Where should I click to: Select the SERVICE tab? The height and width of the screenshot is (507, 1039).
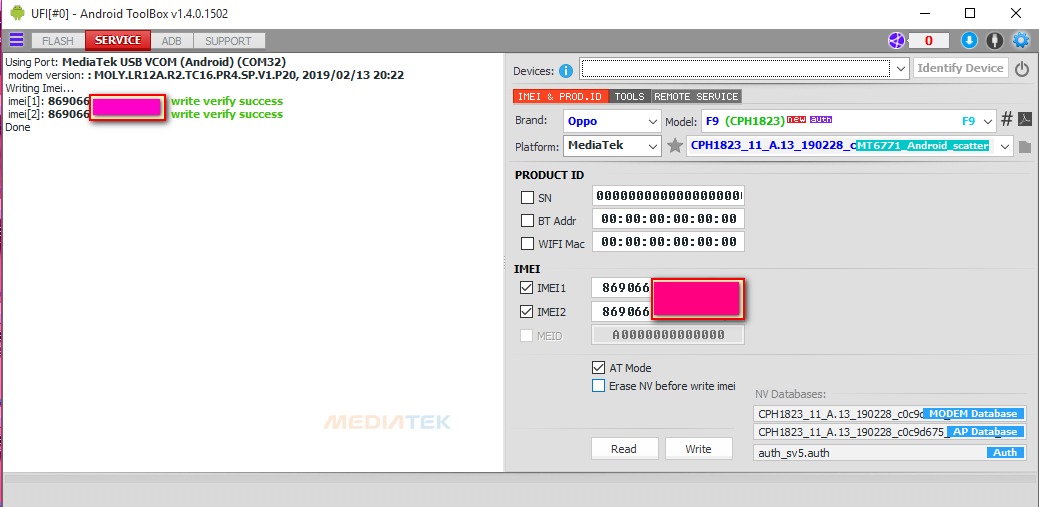(x=118, y=40)
